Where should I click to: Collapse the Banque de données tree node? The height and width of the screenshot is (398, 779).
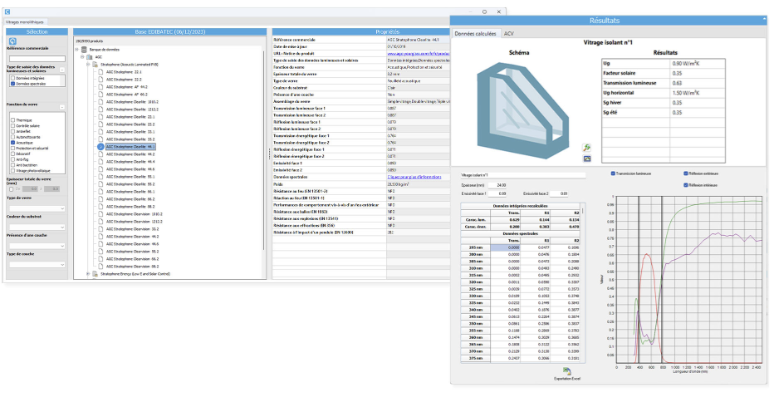coord(77,50)
